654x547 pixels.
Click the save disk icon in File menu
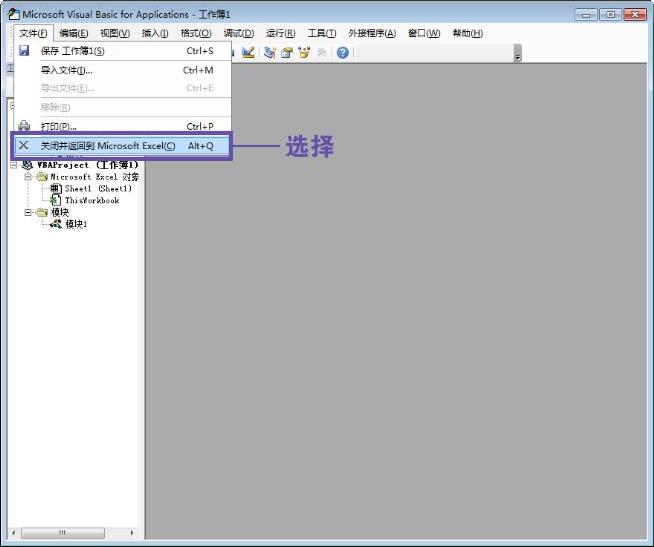tap(24, 50)
